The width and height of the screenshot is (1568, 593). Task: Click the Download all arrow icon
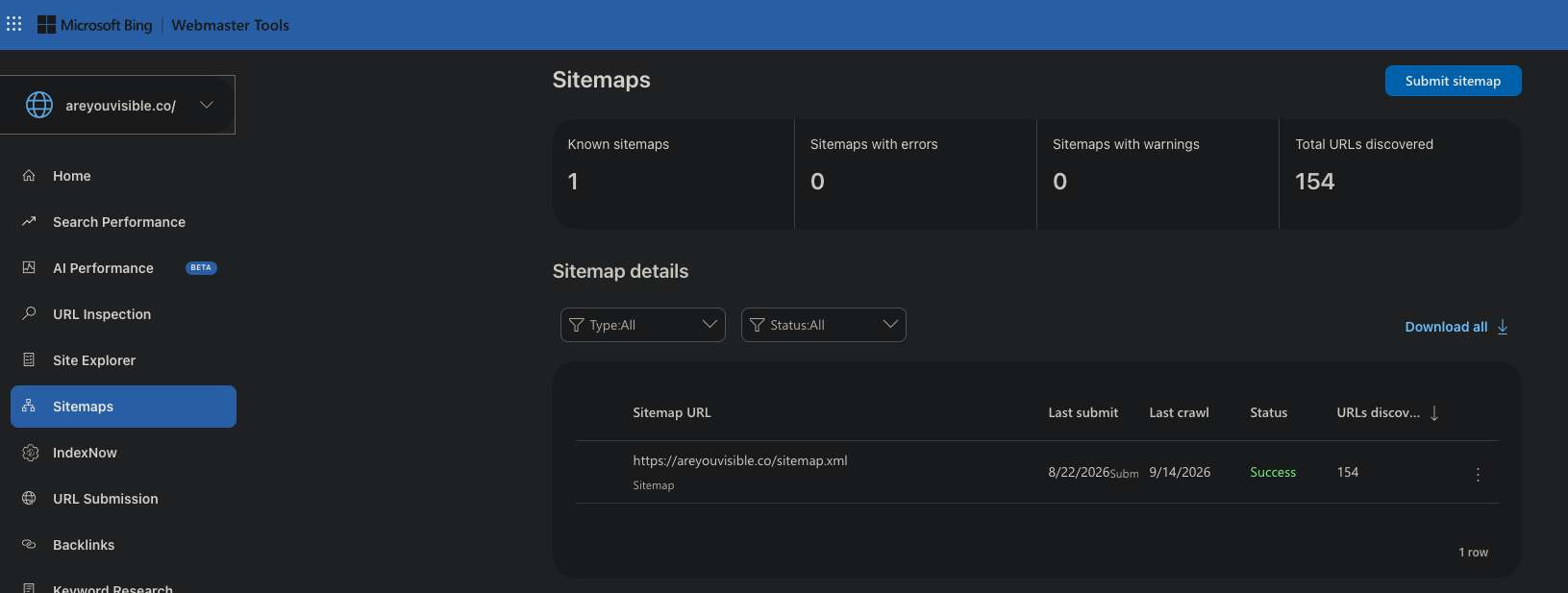coord(1503,327)
